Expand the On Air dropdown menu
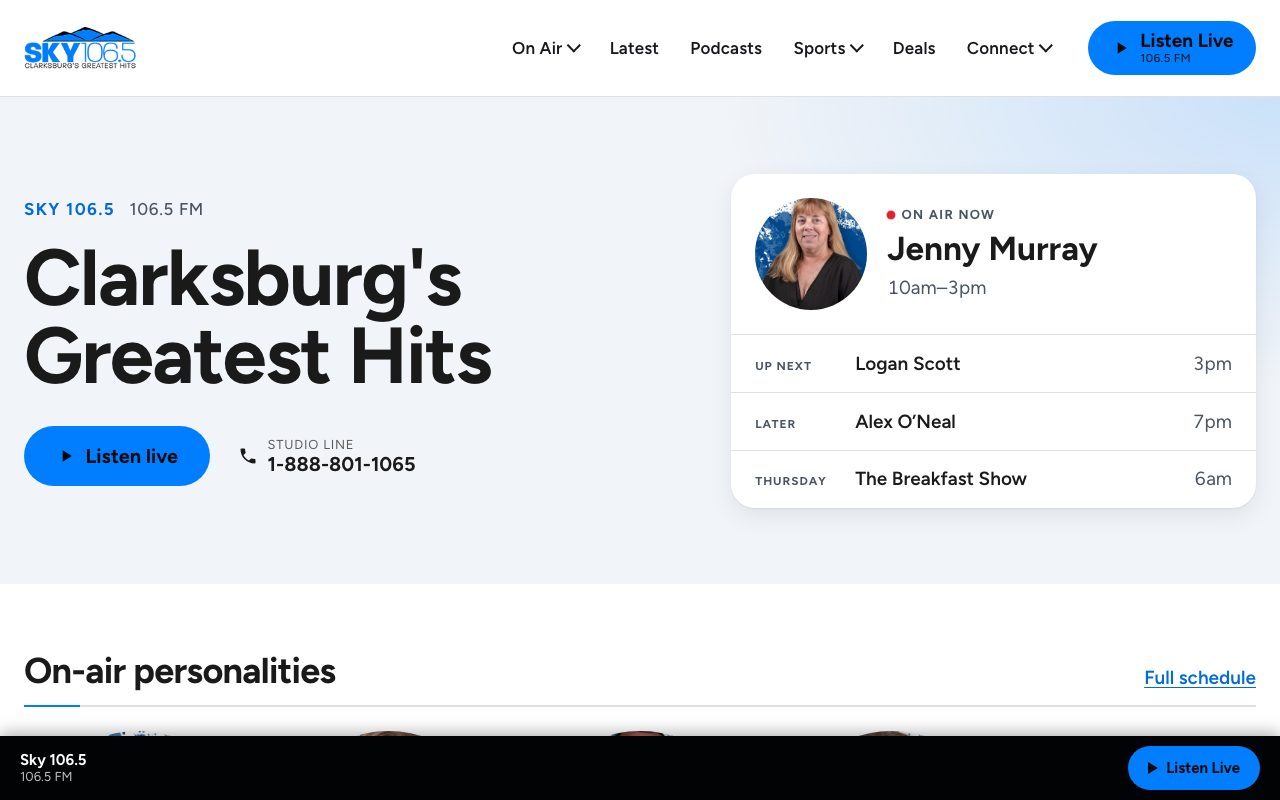The width and height of the screenshot is (1280, 800). coord(546,48)
